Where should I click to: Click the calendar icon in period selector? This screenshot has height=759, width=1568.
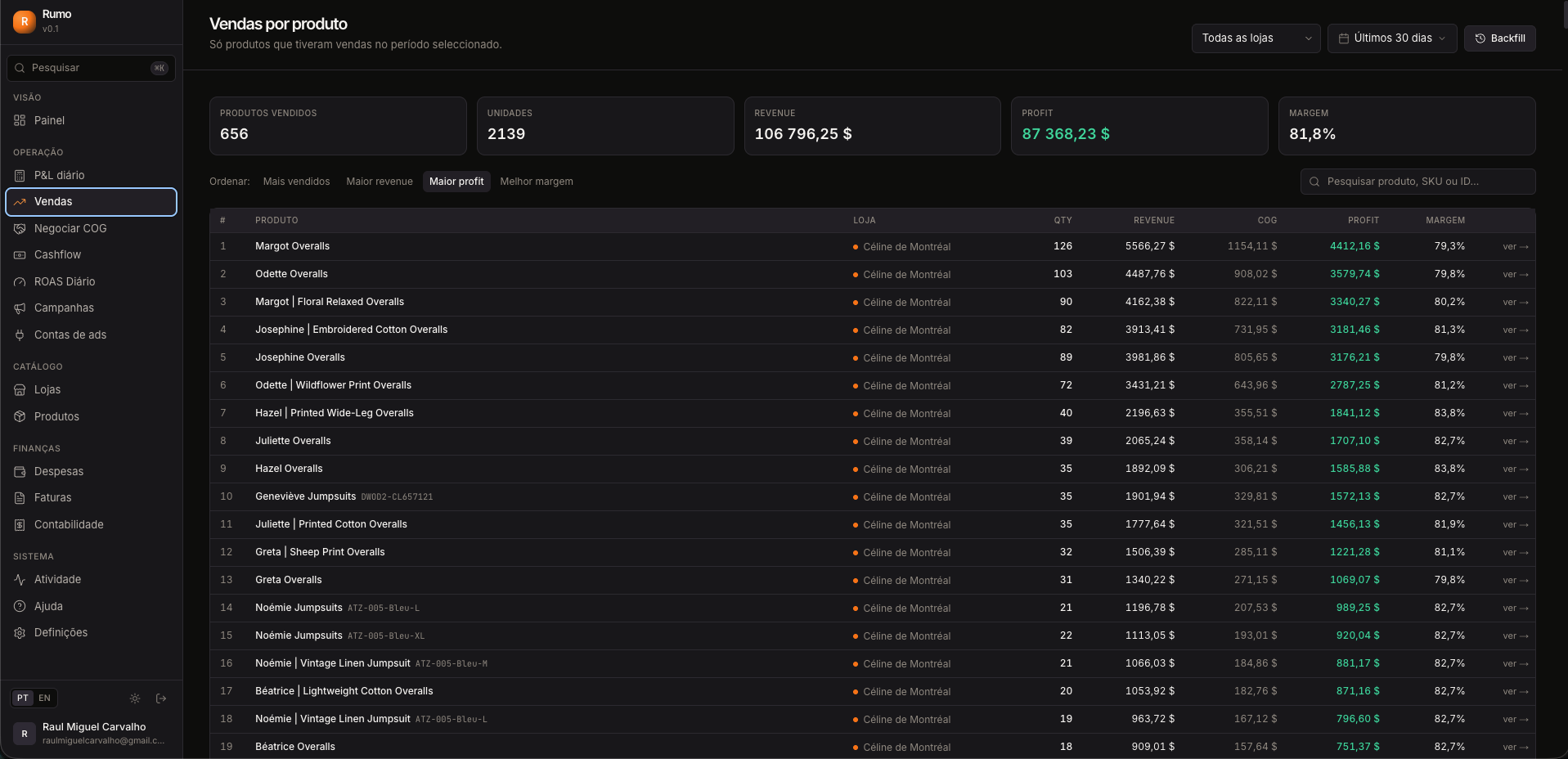click(x=1343, y=38)
